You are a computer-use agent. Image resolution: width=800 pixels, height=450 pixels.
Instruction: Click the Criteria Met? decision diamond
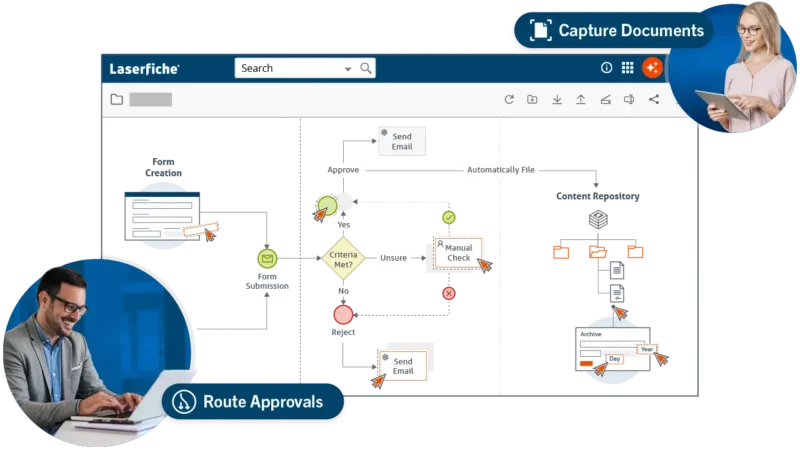pos(342,257)
